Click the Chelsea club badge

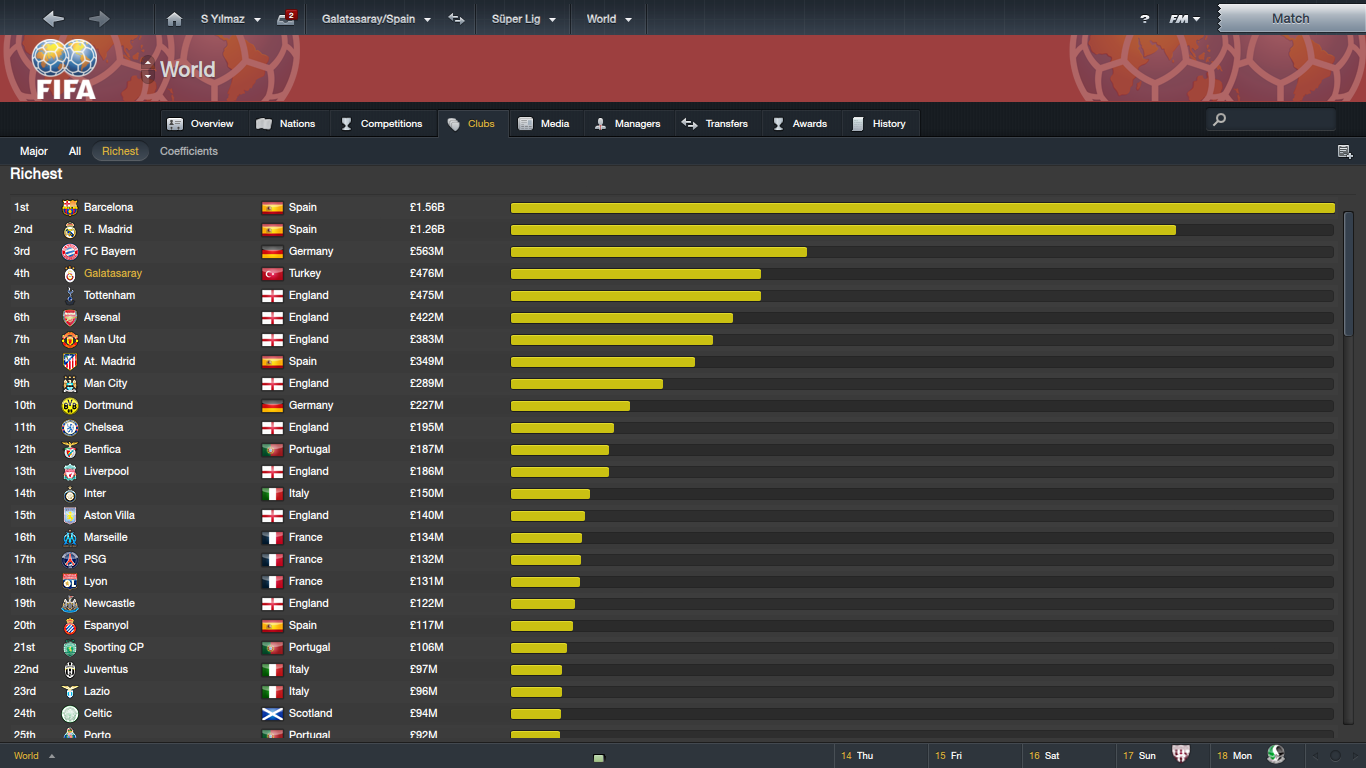pos(70,428)
